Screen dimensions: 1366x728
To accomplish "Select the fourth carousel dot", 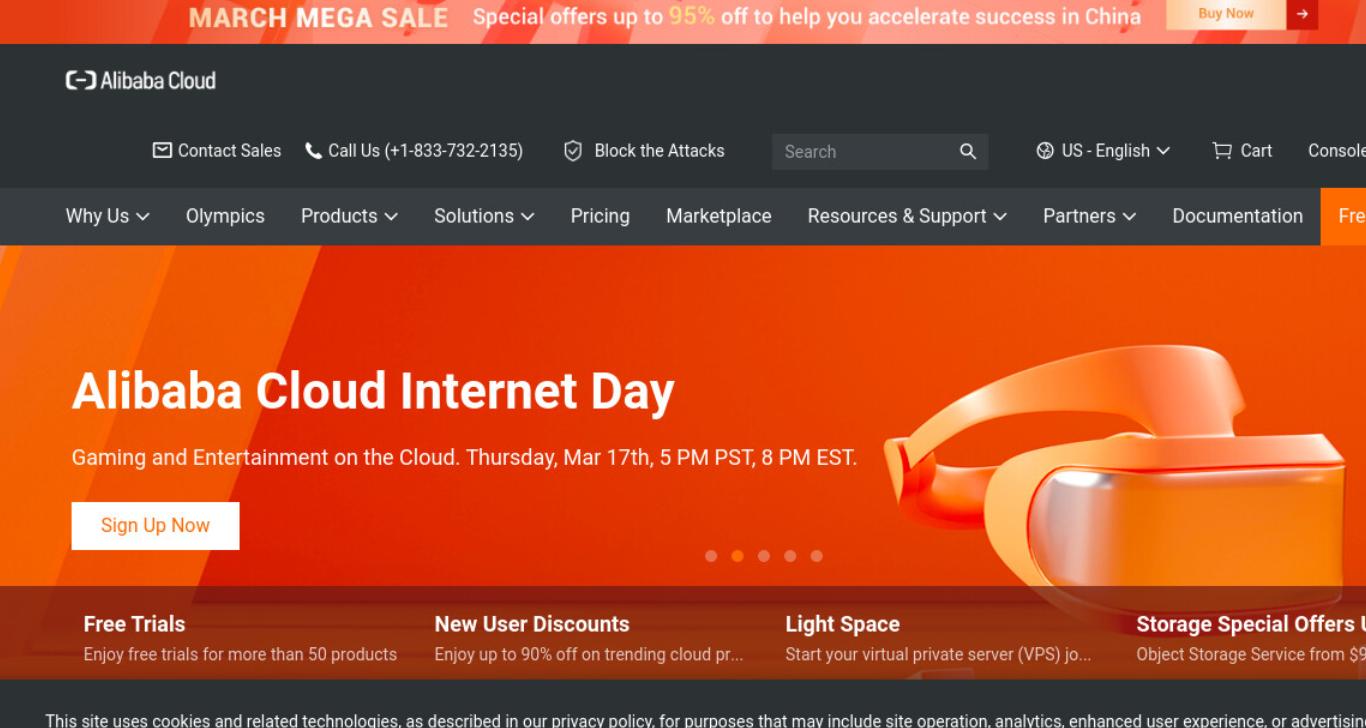I will [790, 556].
